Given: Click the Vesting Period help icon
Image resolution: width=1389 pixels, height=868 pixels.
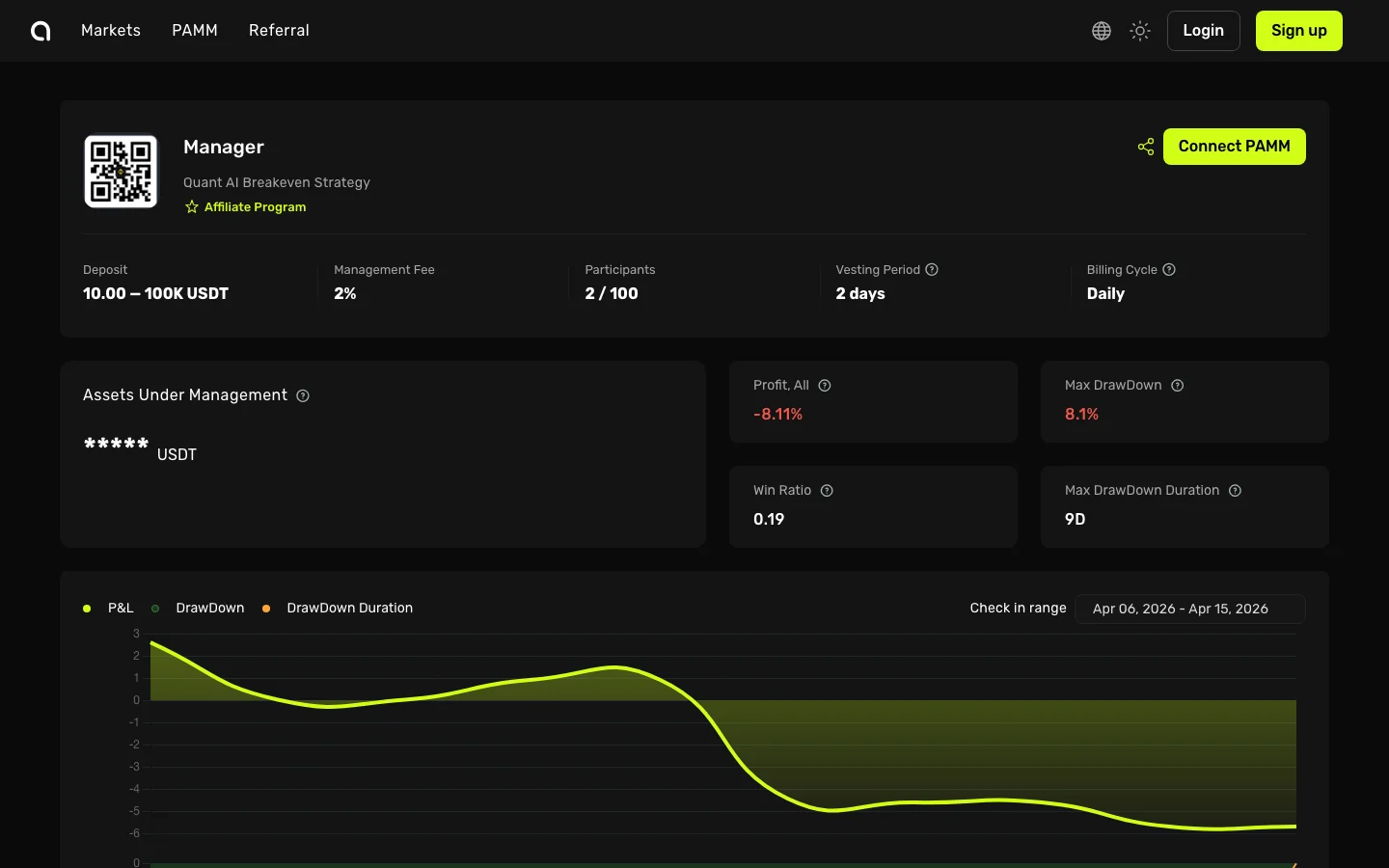Looking at the screenshot, I should click(932, 270).
